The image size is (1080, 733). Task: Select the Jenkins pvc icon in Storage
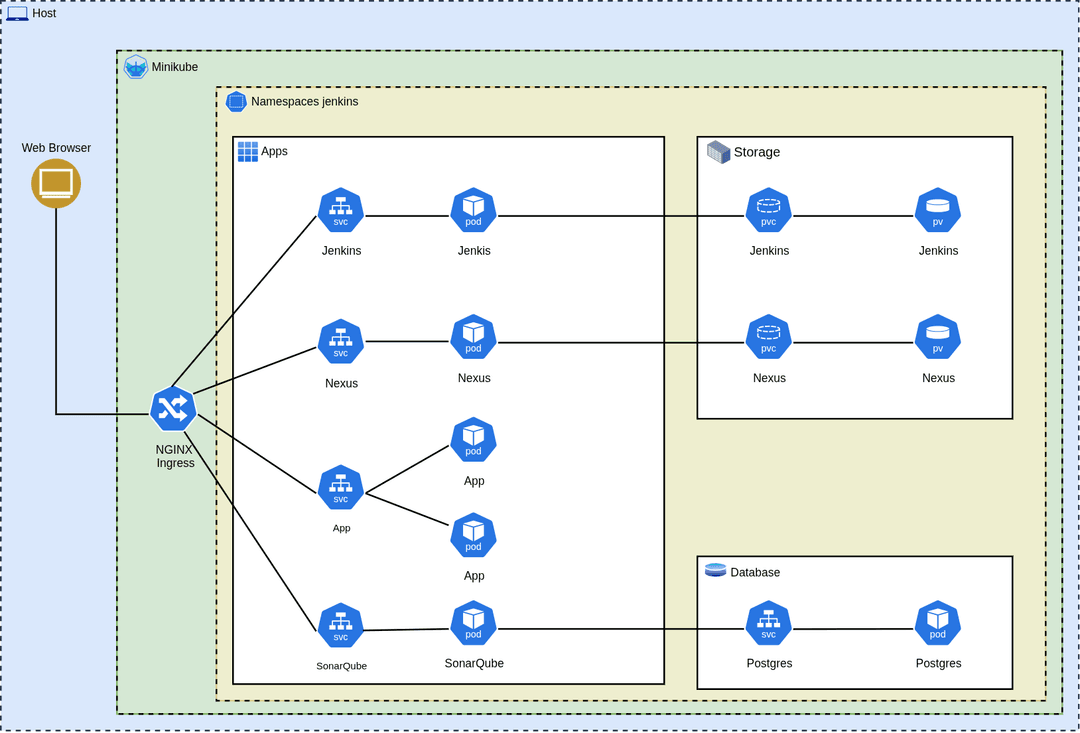(768, 210)
